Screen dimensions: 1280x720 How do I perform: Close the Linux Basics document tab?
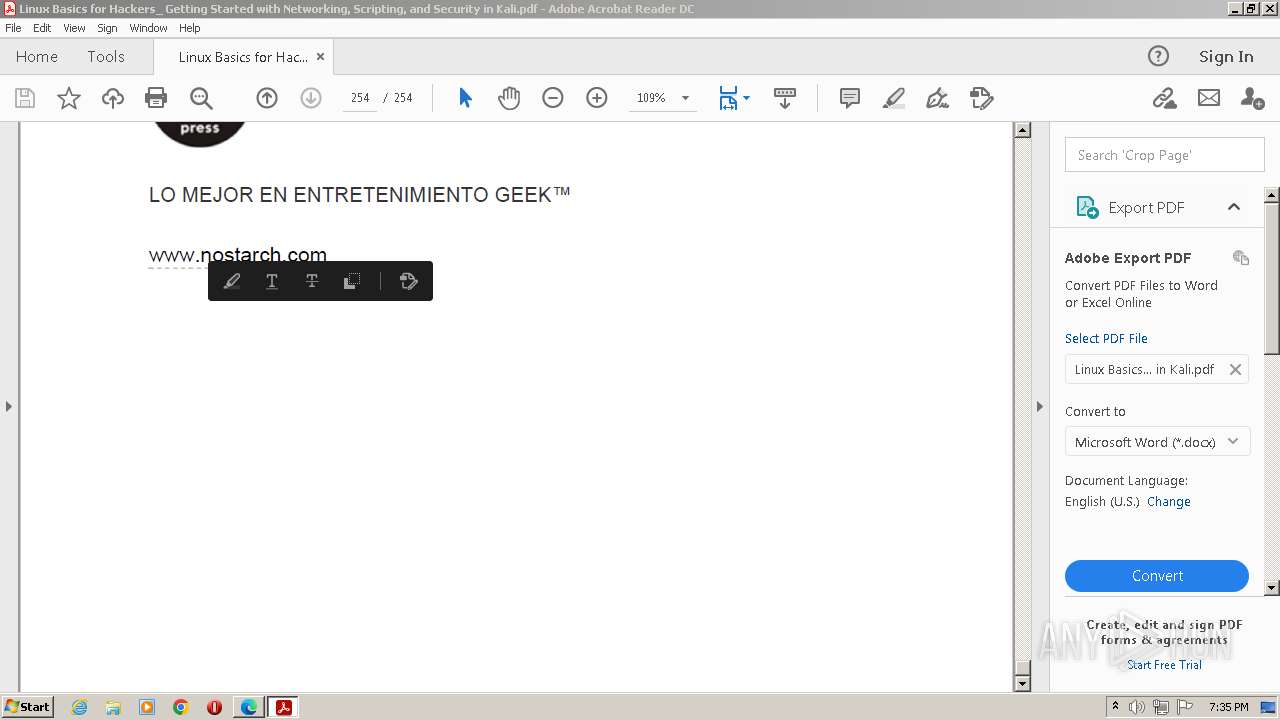321,57
